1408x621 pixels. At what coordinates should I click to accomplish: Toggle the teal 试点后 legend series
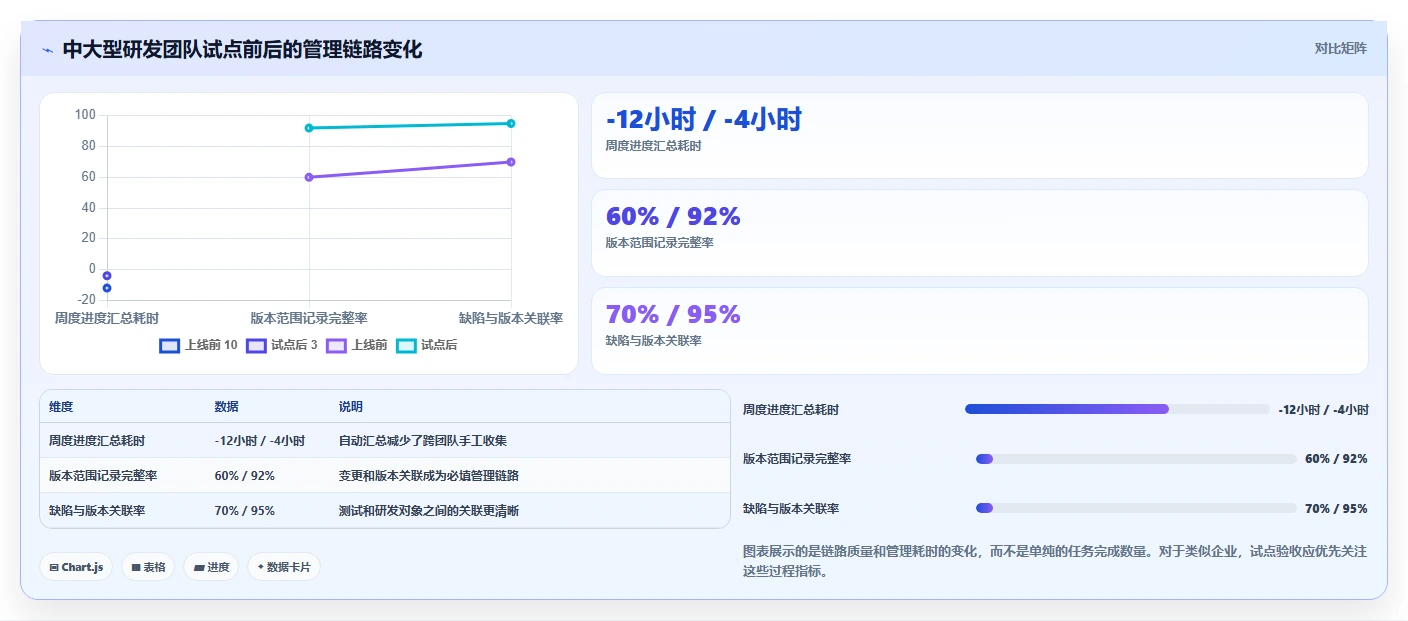pyautogui.click(x=427, y=345)
